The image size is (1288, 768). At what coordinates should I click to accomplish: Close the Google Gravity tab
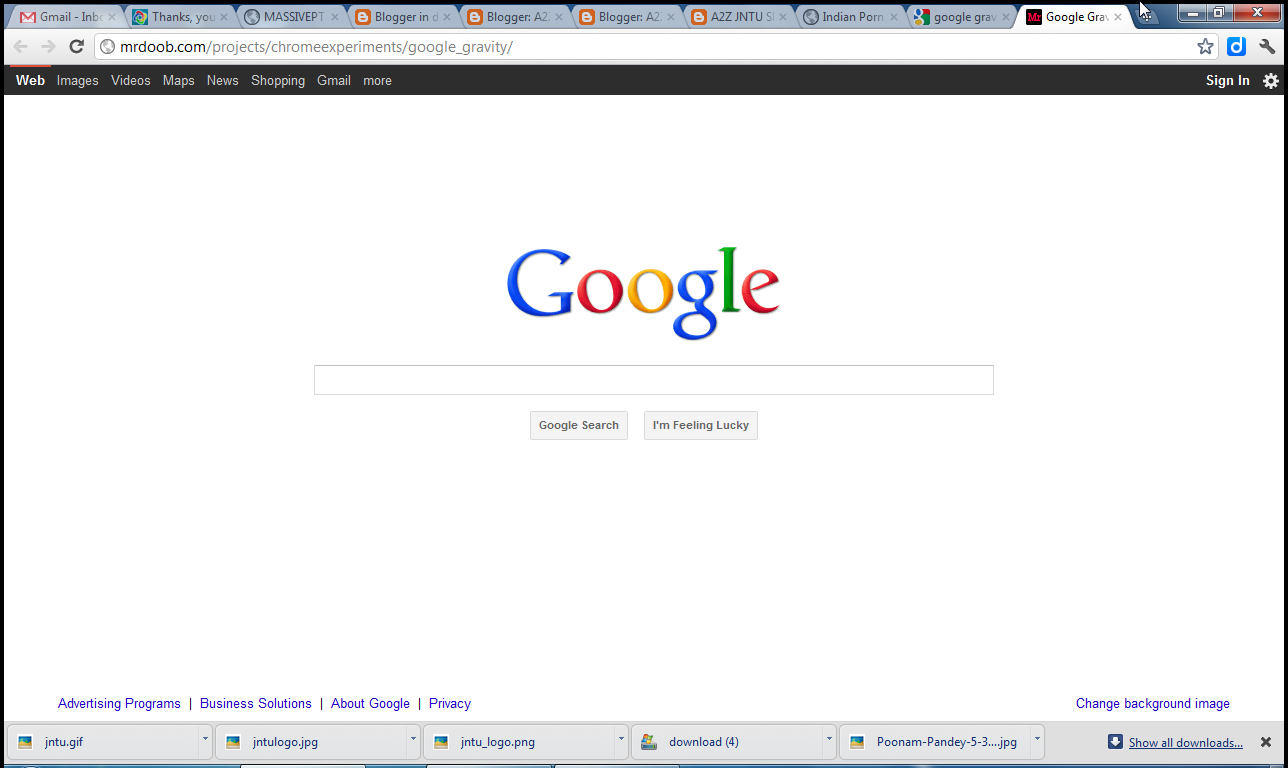pyautogui.click(x=1119, y=17)
